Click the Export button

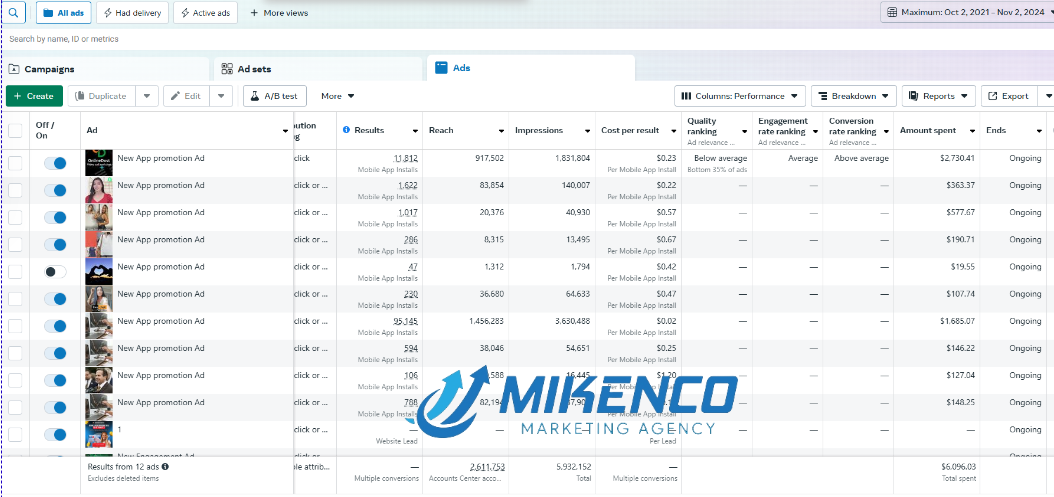point(1009,96)
